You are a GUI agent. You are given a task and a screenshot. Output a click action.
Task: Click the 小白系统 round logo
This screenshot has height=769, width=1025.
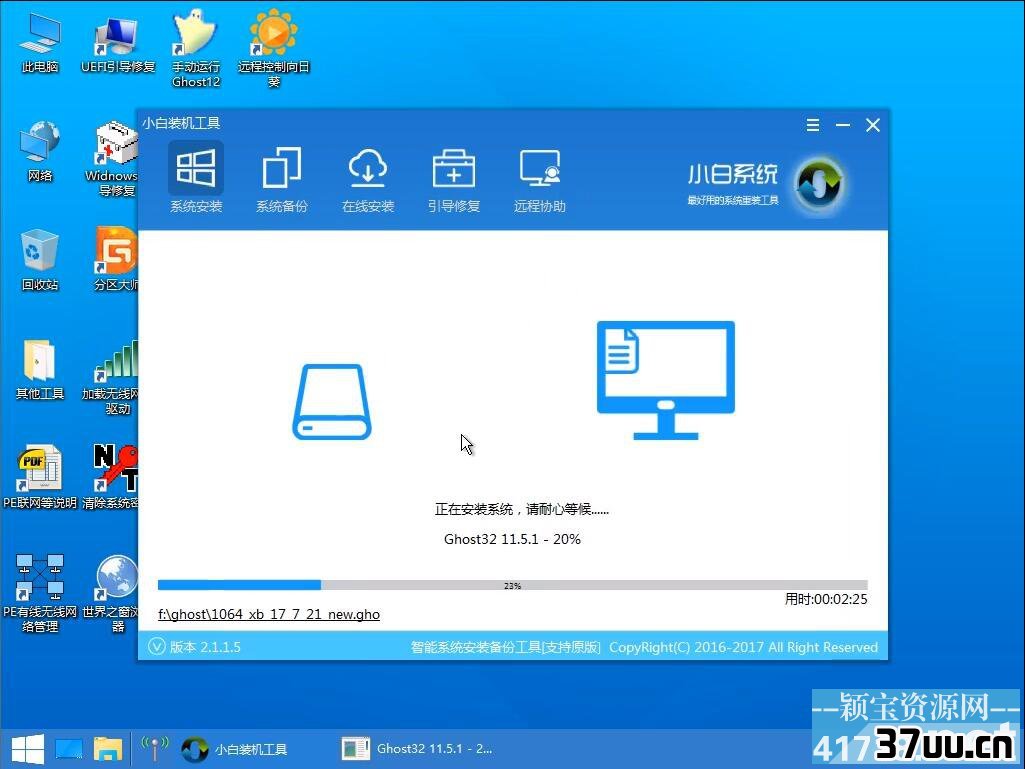point(818,185)
